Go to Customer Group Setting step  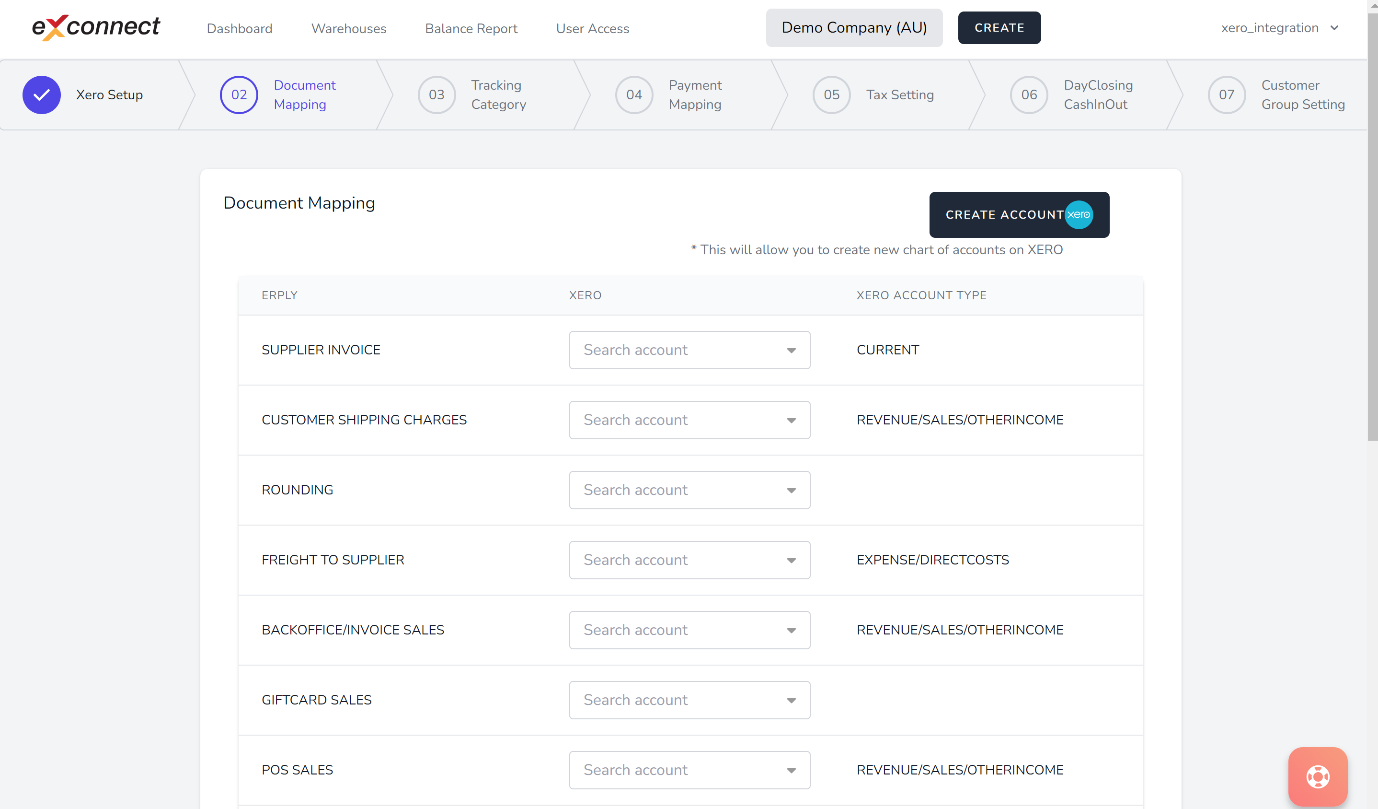click(1303, 95)
